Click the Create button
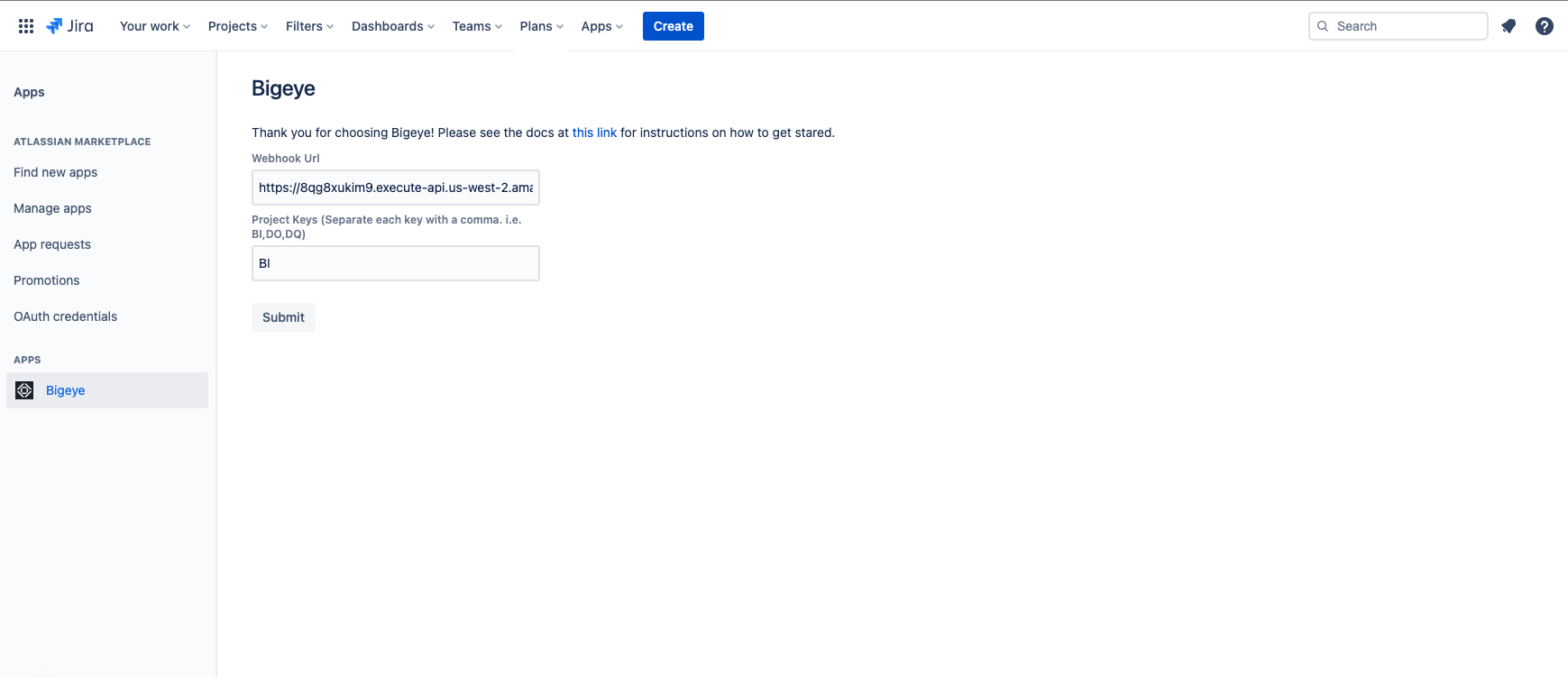Screen dimensions: 1568x677 (x=674, y=26)
